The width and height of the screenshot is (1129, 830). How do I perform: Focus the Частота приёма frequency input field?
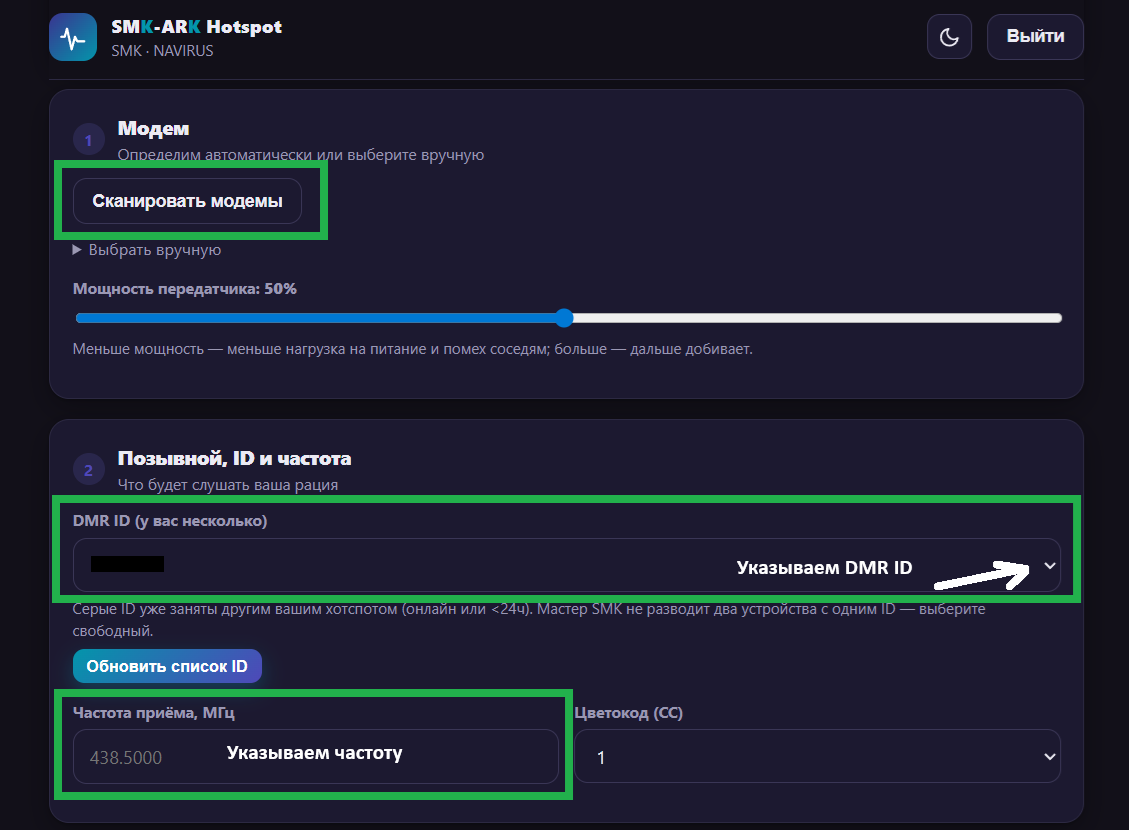click(x=316, y=757)
